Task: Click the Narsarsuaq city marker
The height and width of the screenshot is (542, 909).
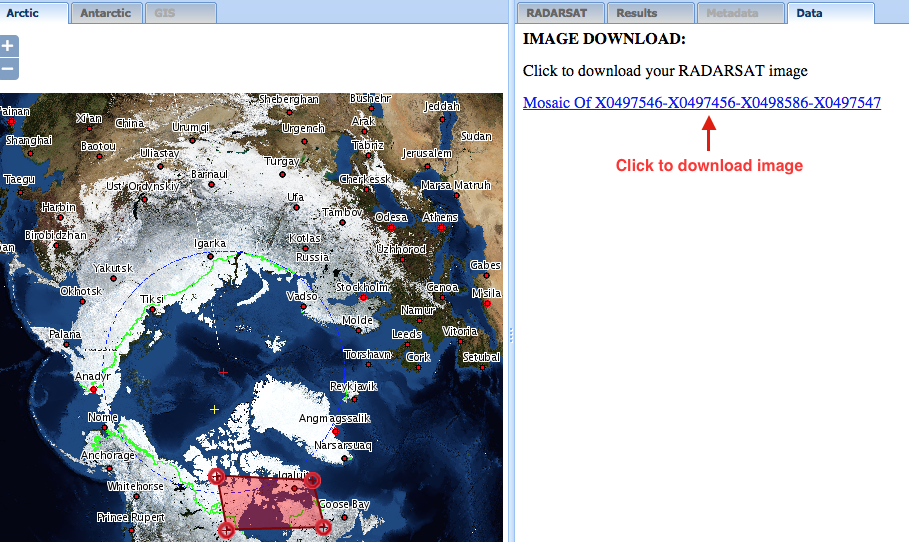Action: (x=344, y=458)
